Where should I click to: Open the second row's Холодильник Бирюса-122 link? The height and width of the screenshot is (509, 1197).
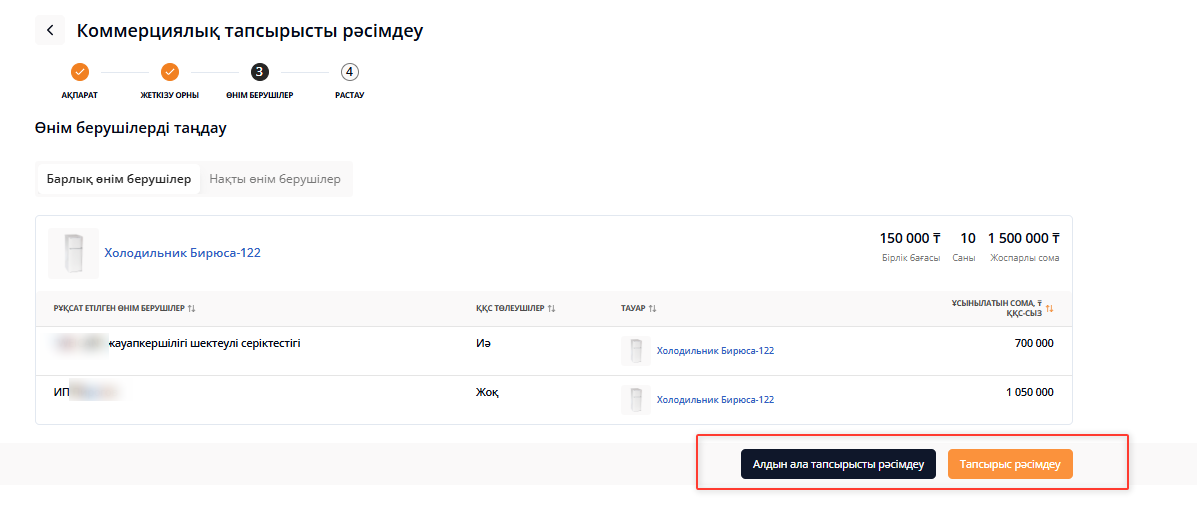click(714, 400)
